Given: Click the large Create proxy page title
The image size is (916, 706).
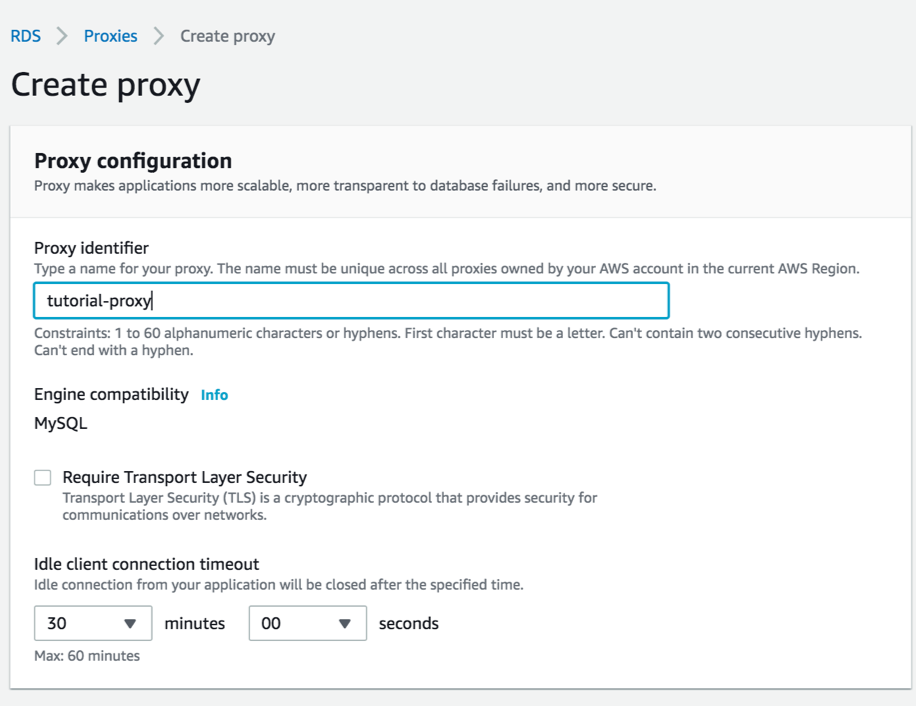Looking at the screenshot, I should 105,84.
